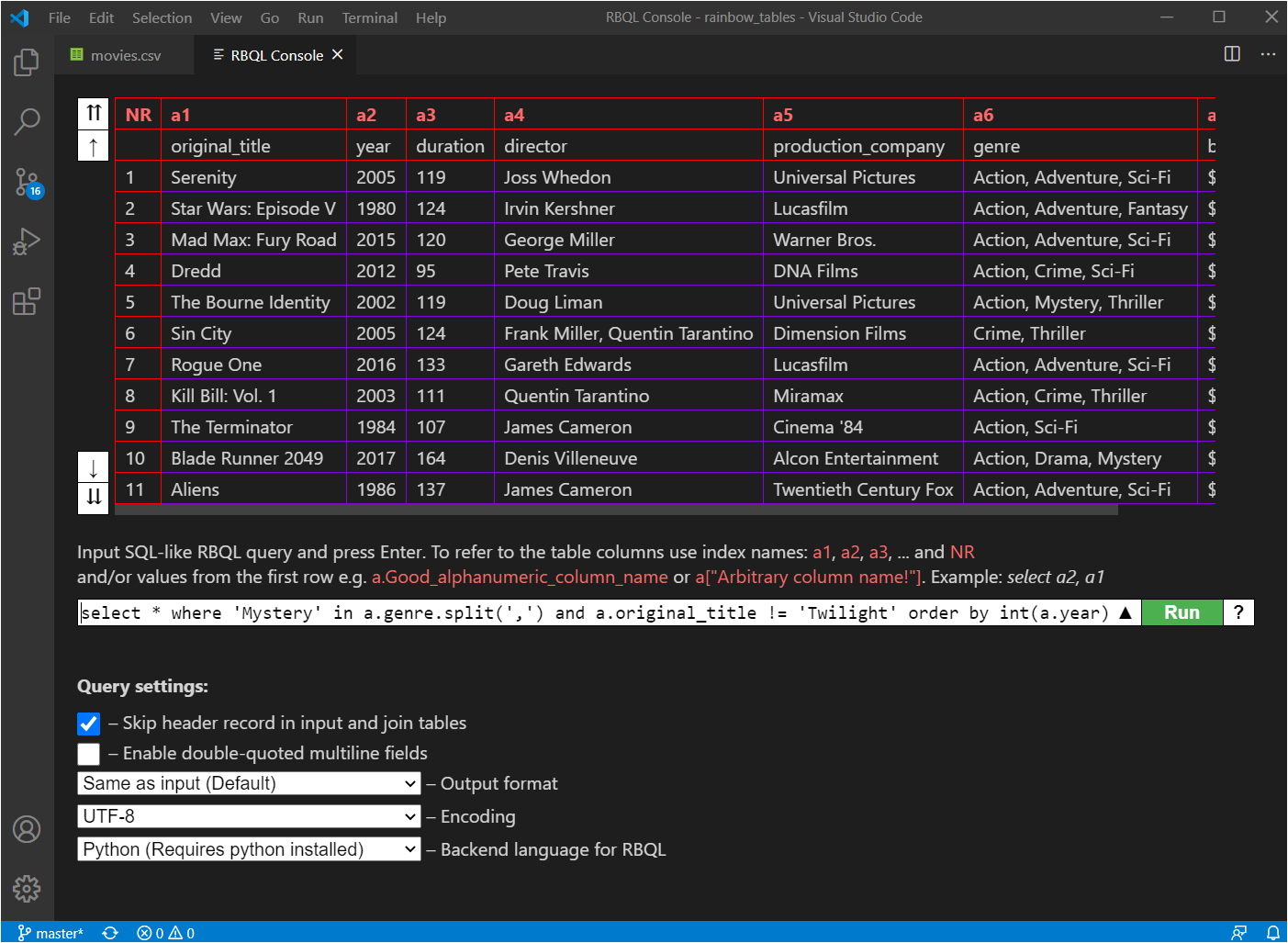Open the Search view
The image size is (1288, 943).
[x=26, y=120]
